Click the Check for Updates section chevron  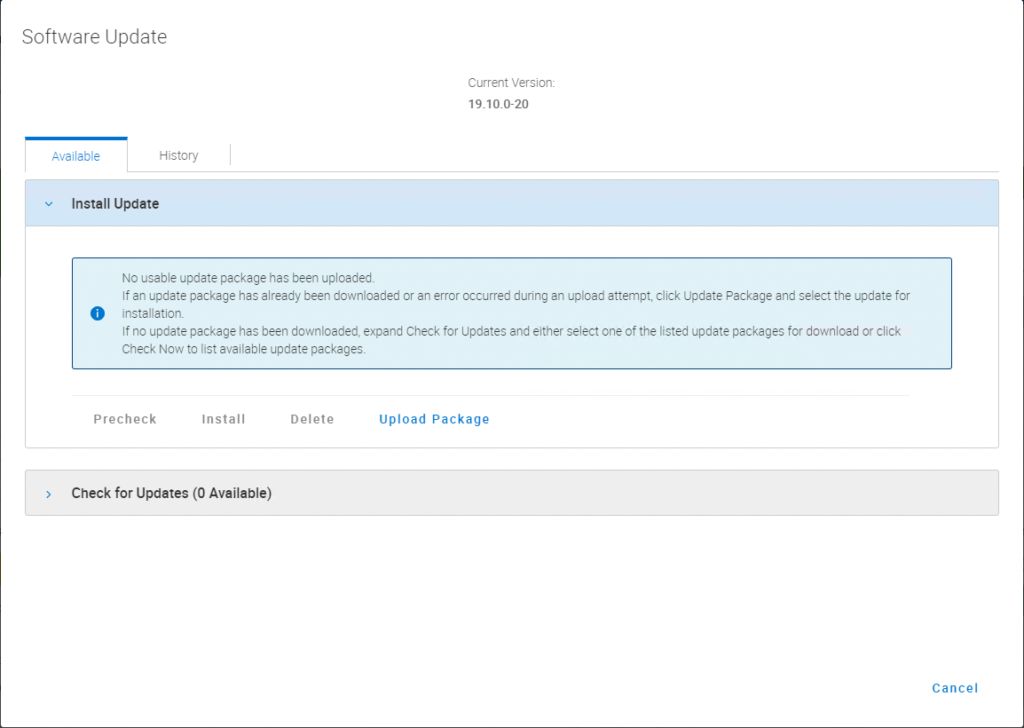click(48, 492)
